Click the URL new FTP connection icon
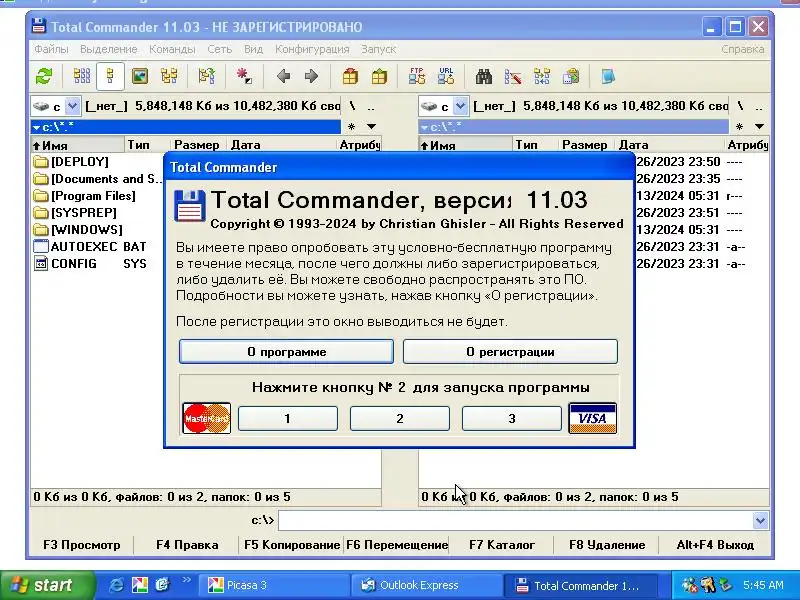Screen dimensions: 800x600 coord(446,77)
